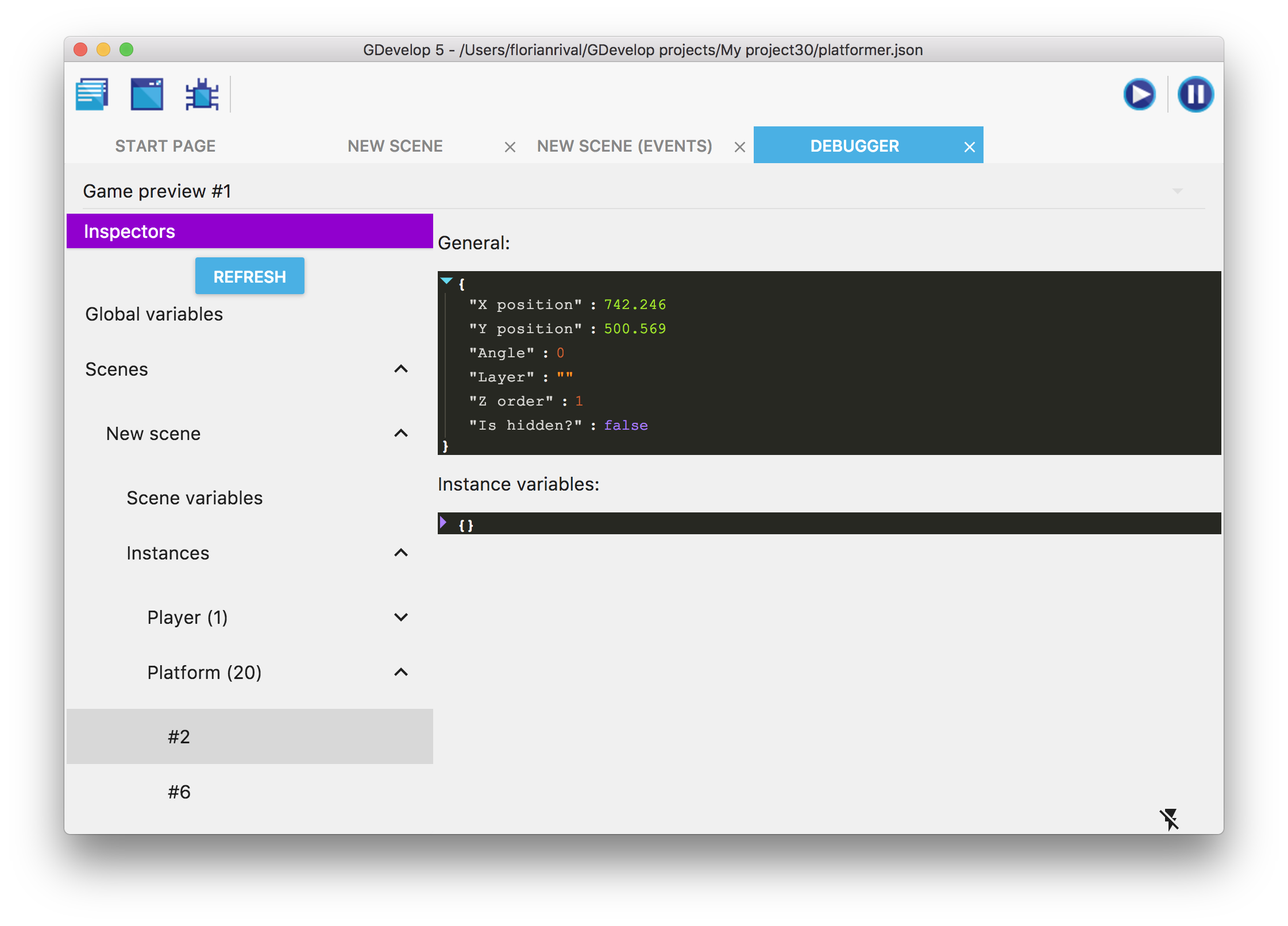The image size is (1288, 926).
Task: Close the New Scene tab
Action: (510, 147)
